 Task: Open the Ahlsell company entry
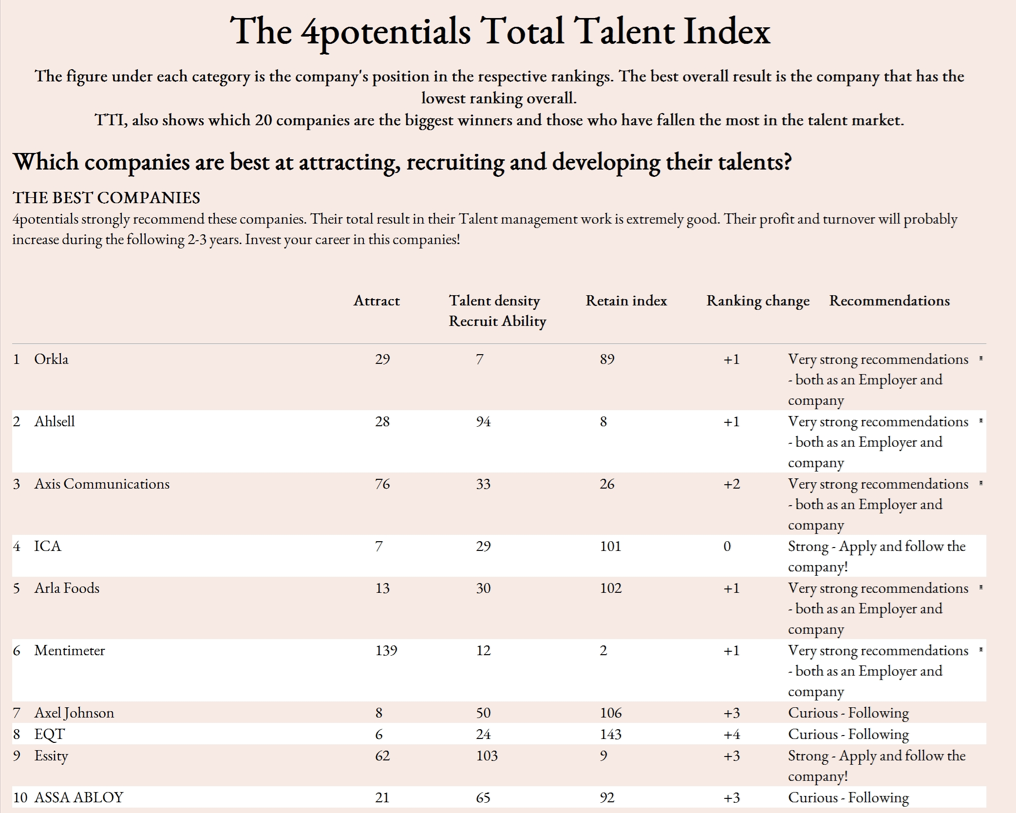click(54, 421)
